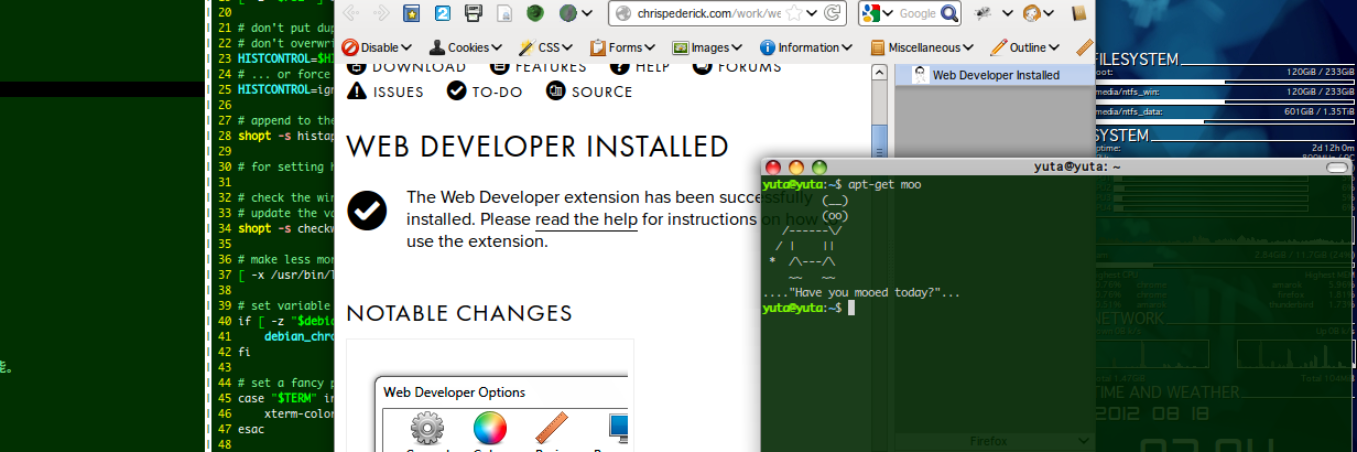This screenshot has height=452, width=1357.
Task: Click the site globe icon in URL bar
Action: pyautogui.click(x=623, y=13)
